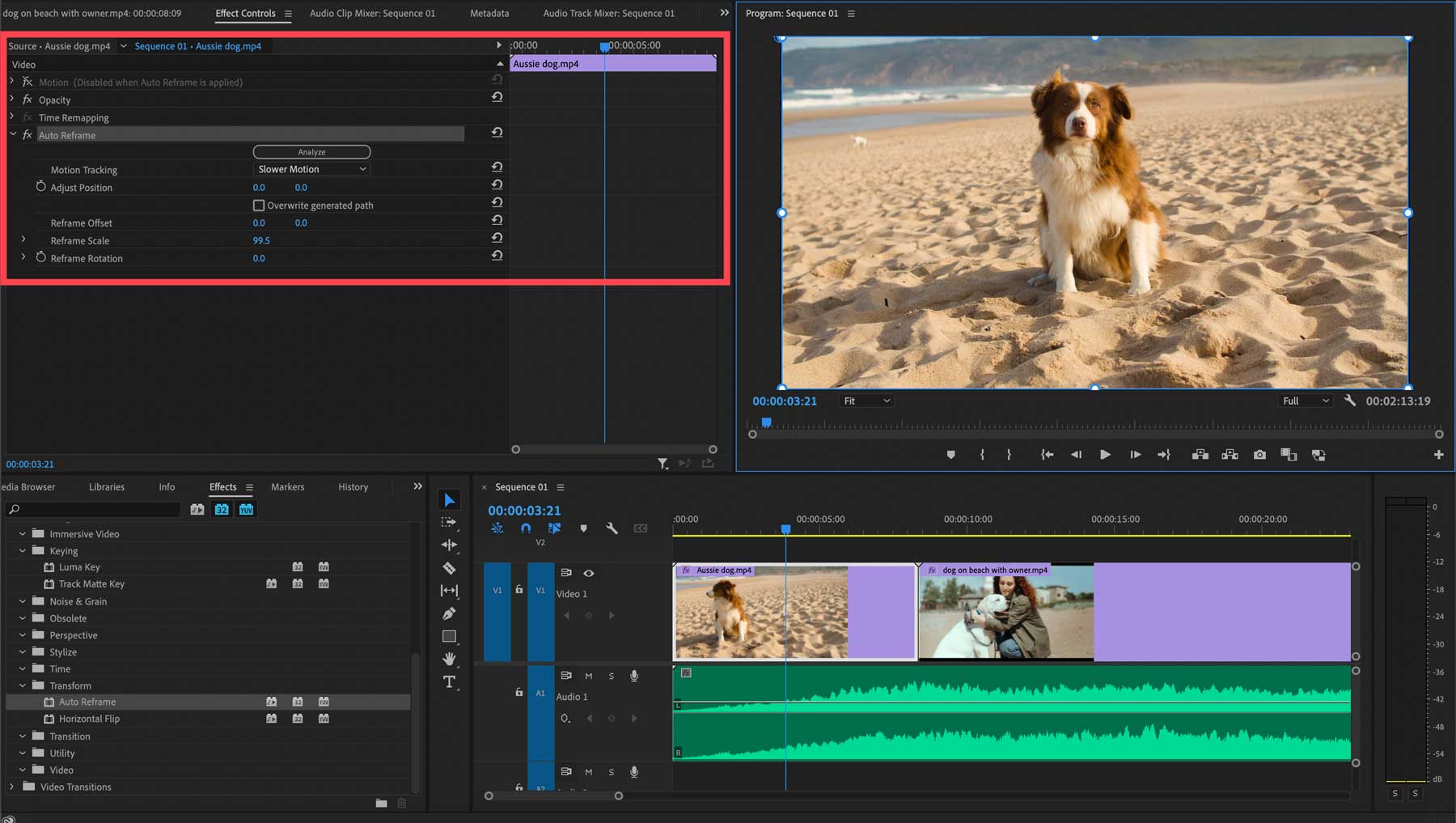Select the Razor tool
The image size is (1456, 823).
[449, 568]
